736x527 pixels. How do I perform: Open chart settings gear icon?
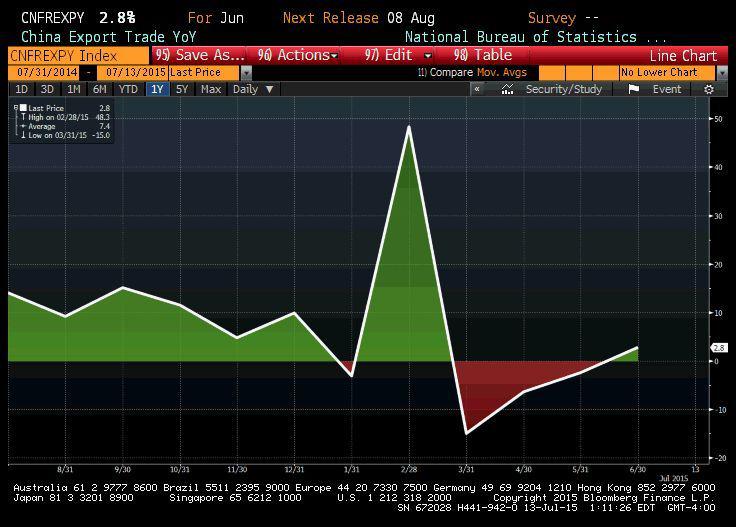pos(709,89)
